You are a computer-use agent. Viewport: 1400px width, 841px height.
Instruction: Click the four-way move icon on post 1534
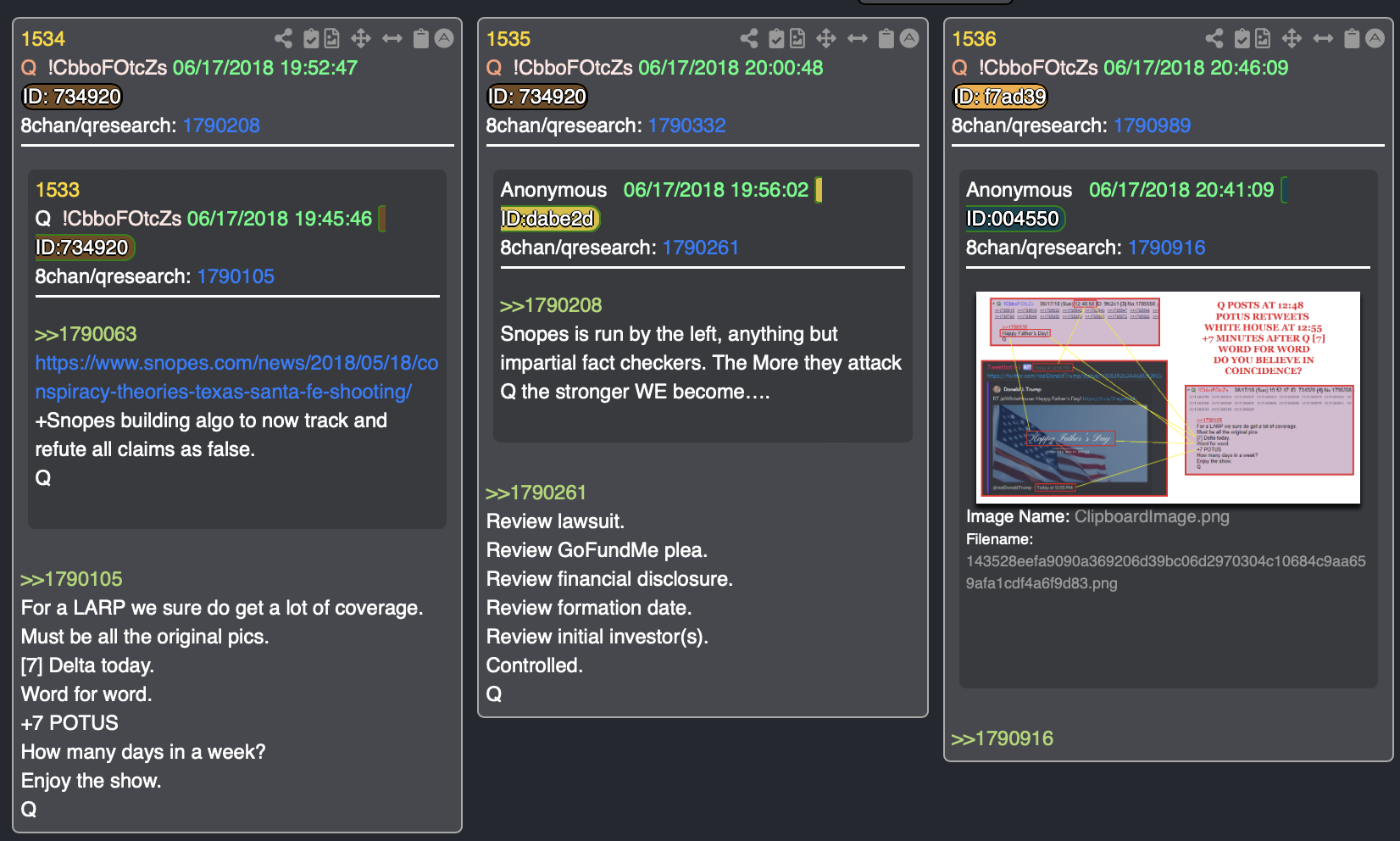pyautogui.click(x=360, y=38)
